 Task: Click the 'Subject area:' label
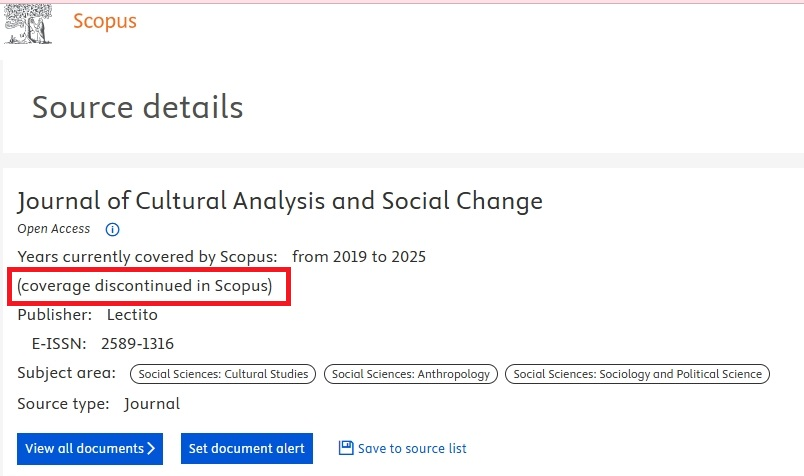coord(67,373)
